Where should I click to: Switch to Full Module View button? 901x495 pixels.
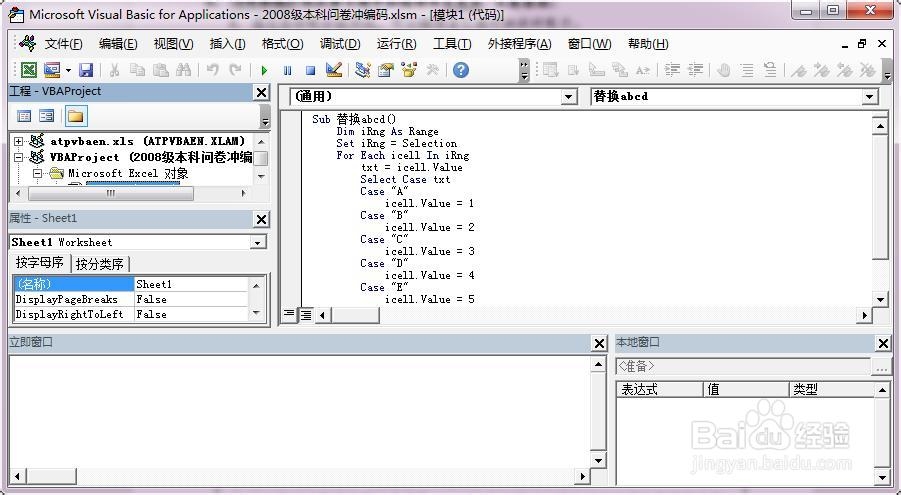pyautogui.click(x=306, y=314)
